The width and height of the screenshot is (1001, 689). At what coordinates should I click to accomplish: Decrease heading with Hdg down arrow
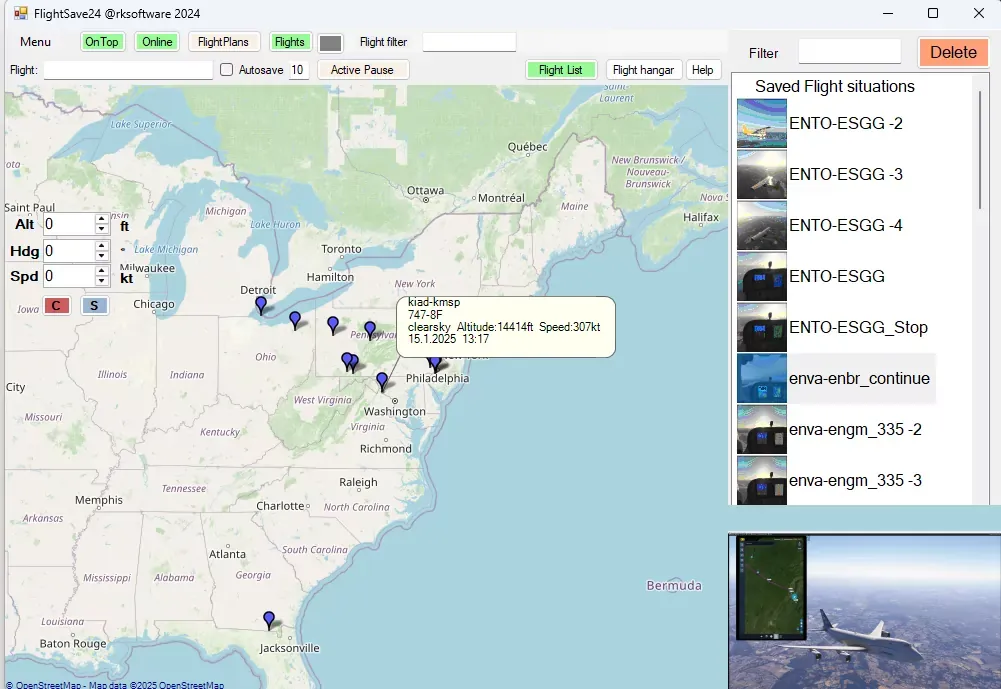101,256
